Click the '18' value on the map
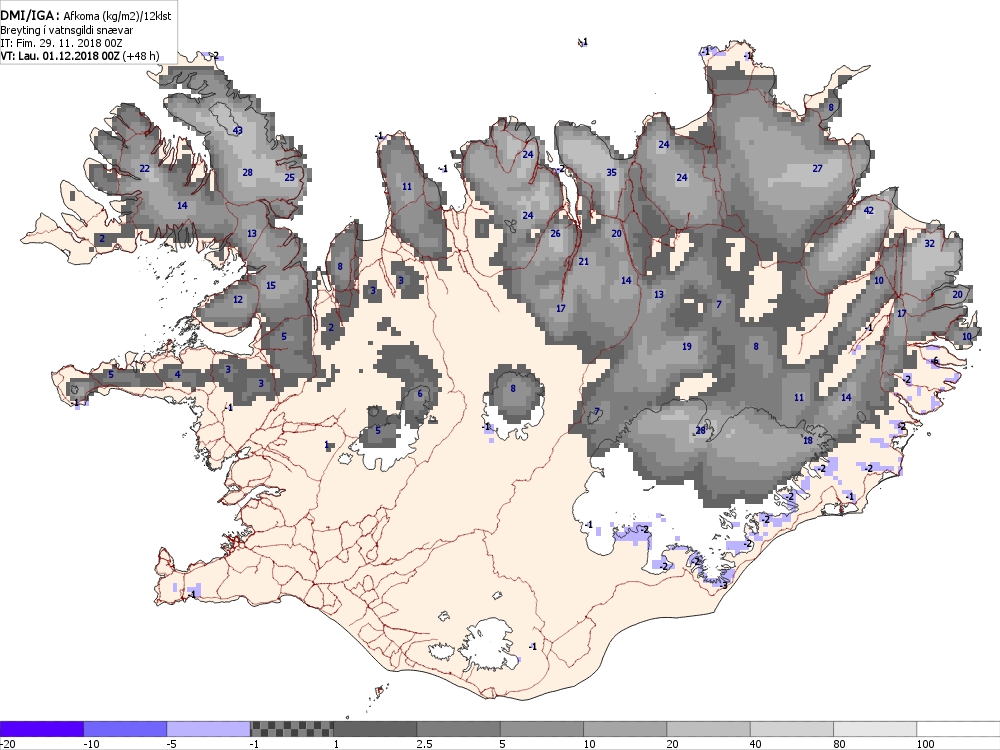The image size is (1000, 750). point(808,440)
